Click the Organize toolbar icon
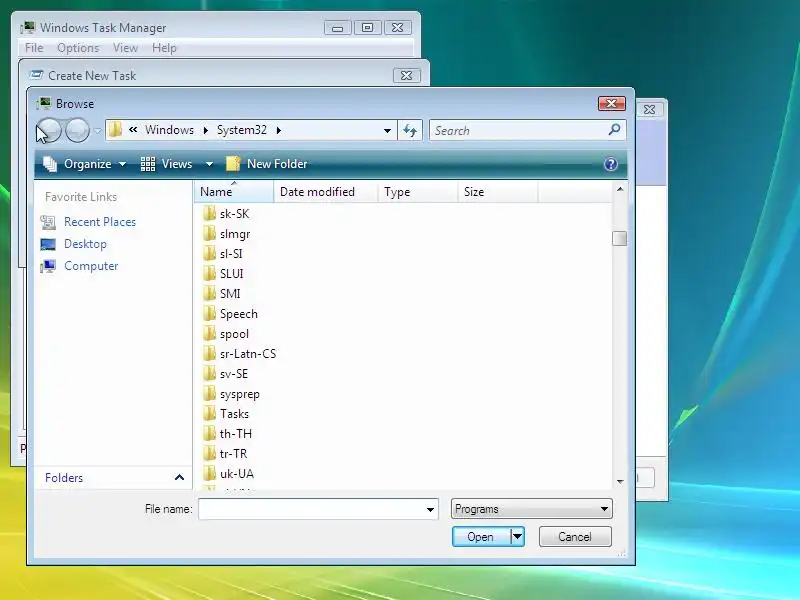 pos(50,164)
